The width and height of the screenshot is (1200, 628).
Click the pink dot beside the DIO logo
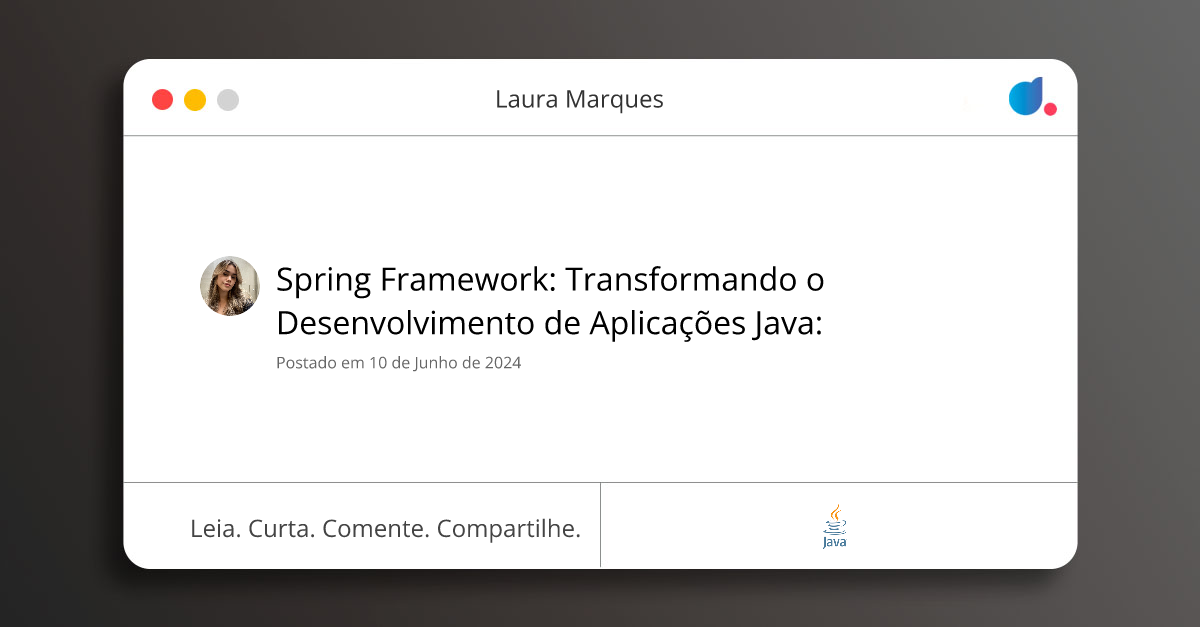pyautogui.click(x=1050, y=109)
